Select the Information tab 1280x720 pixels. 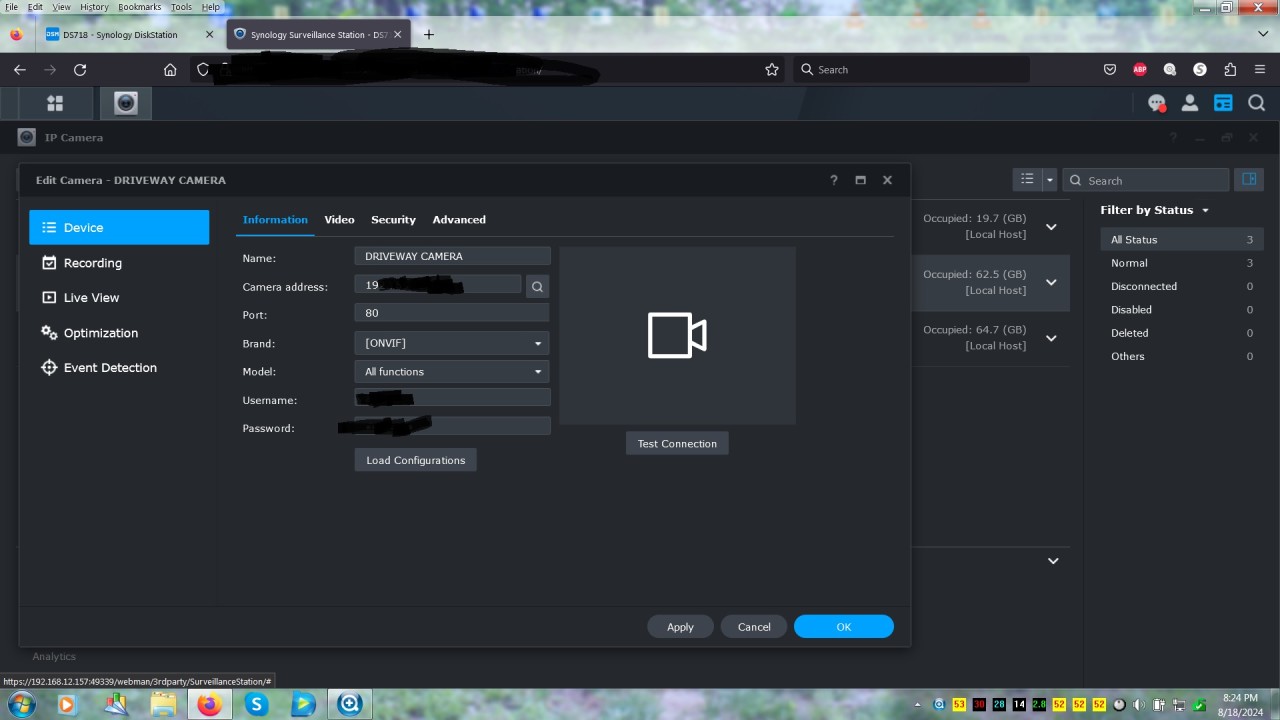tap(275, 219)
